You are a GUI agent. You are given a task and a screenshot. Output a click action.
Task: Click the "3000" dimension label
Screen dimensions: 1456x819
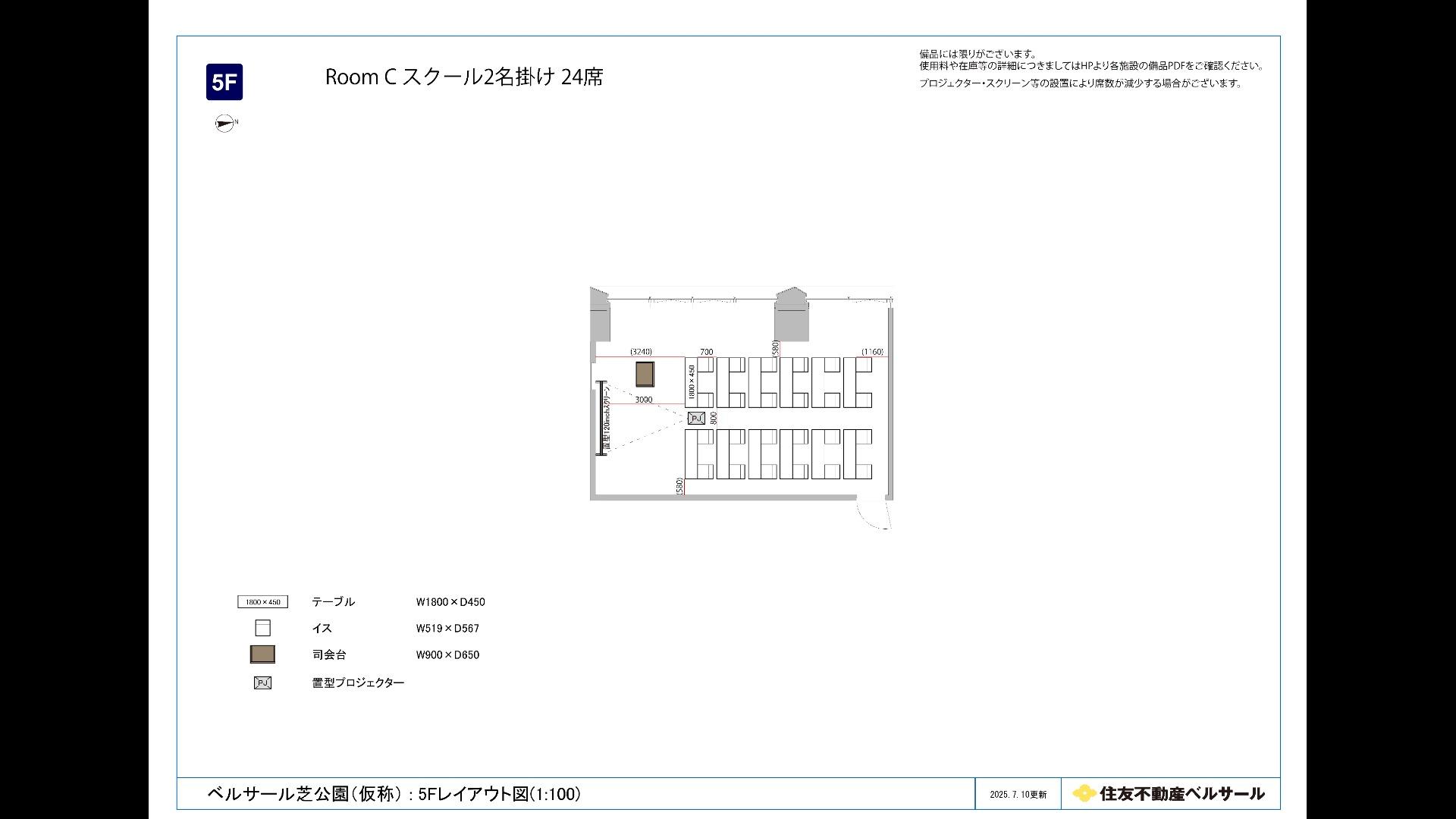[643, 400]
